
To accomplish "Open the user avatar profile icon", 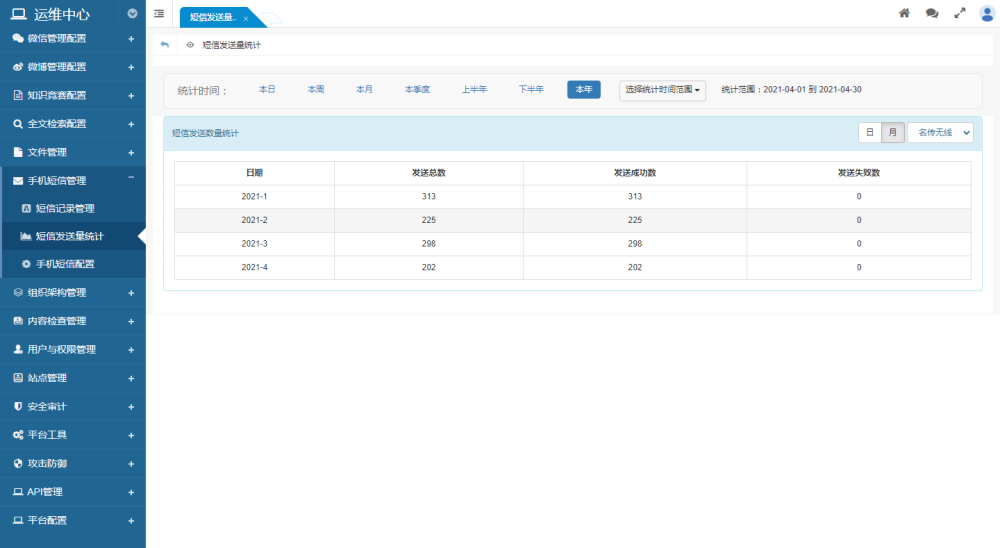I will (x=987, y=13).
